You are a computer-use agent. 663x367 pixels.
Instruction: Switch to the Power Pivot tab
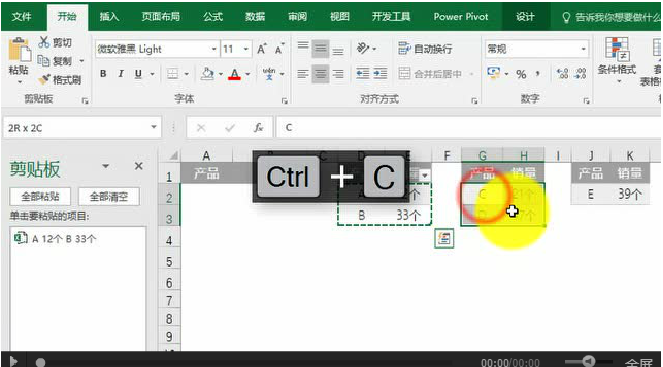click(x=460, y=17)
